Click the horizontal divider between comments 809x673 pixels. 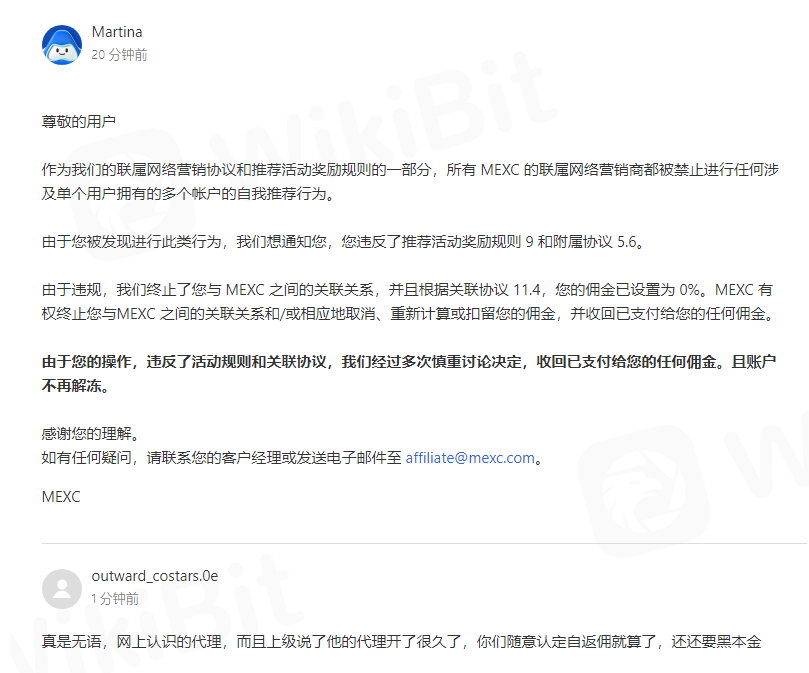[x=424, y=543]
